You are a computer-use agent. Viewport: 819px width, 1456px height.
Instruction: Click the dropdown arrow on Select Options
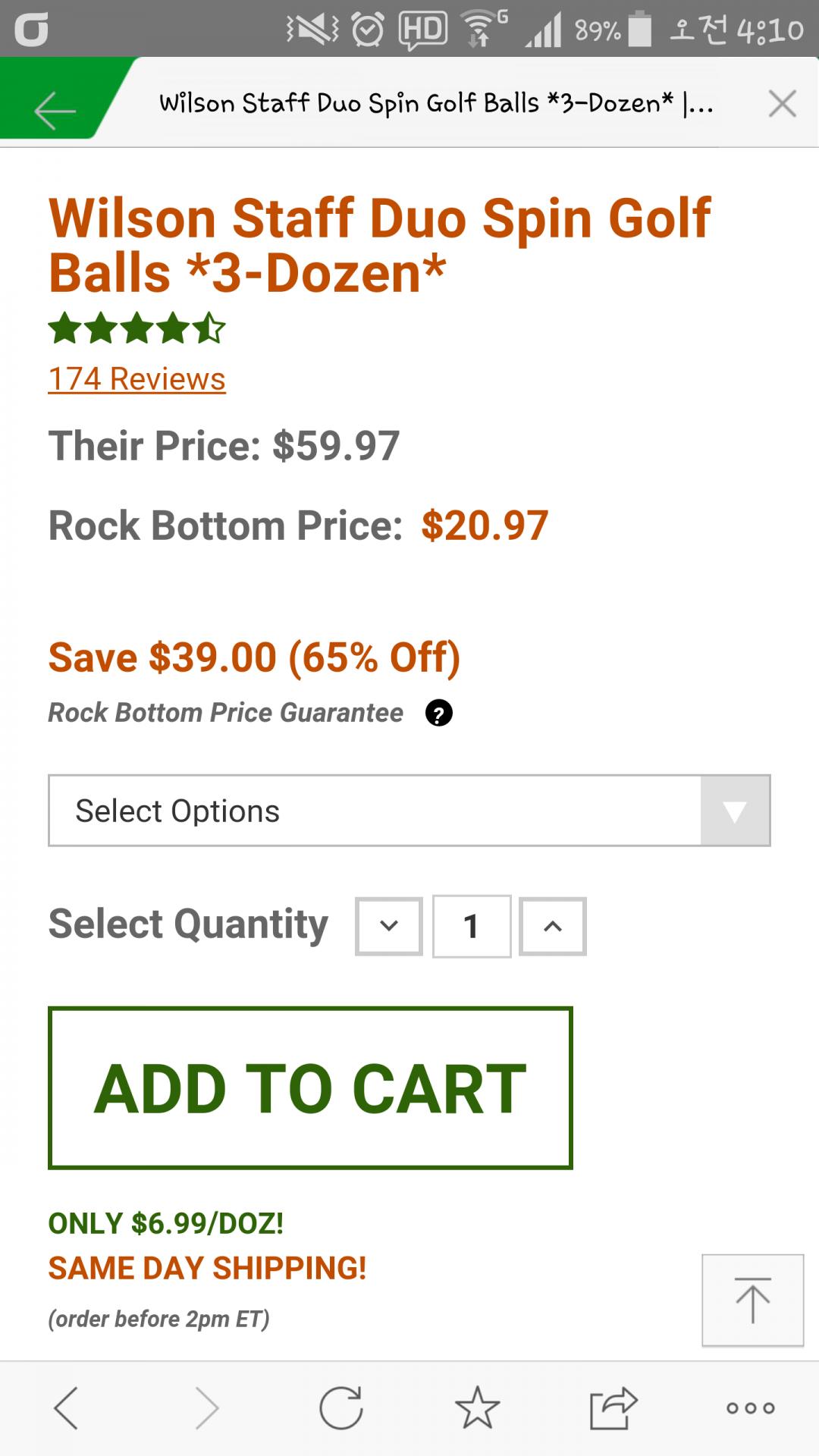coord(735,811)
